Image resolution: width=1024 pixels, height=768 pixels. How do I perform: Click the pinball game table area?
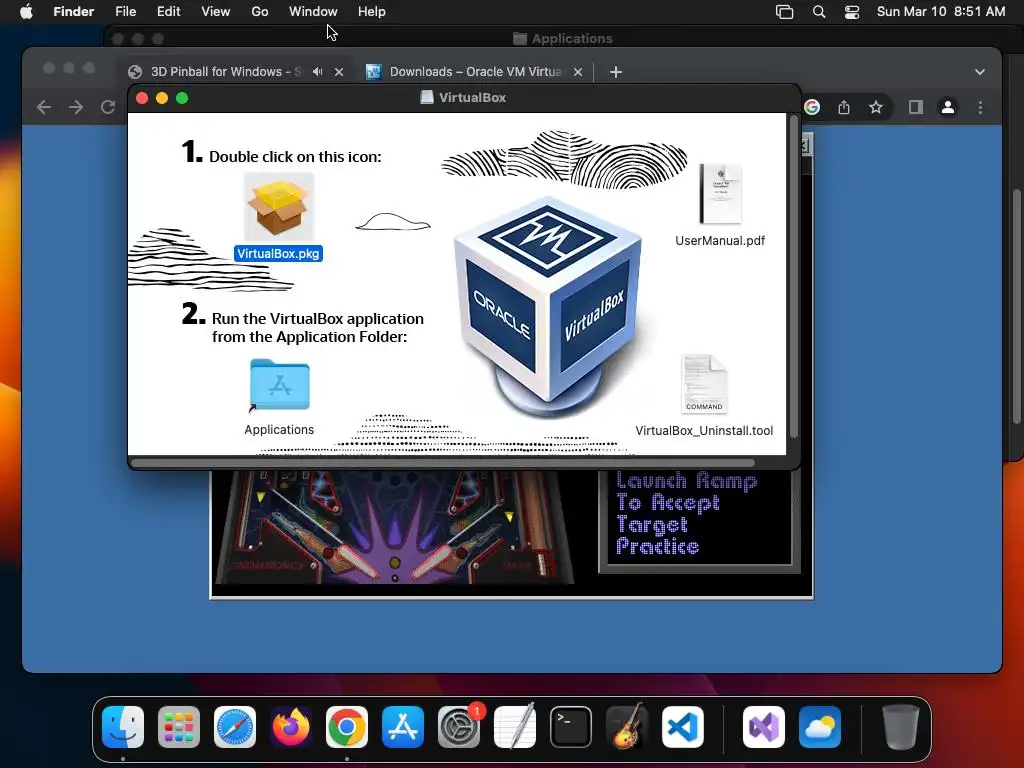pos(394,526)
